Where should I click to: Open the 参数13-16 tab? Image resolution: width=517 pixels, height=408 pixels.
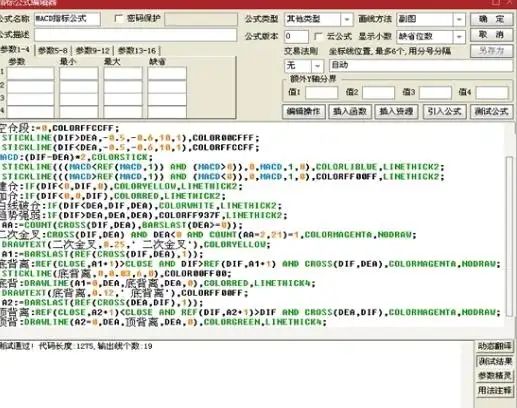137,51
